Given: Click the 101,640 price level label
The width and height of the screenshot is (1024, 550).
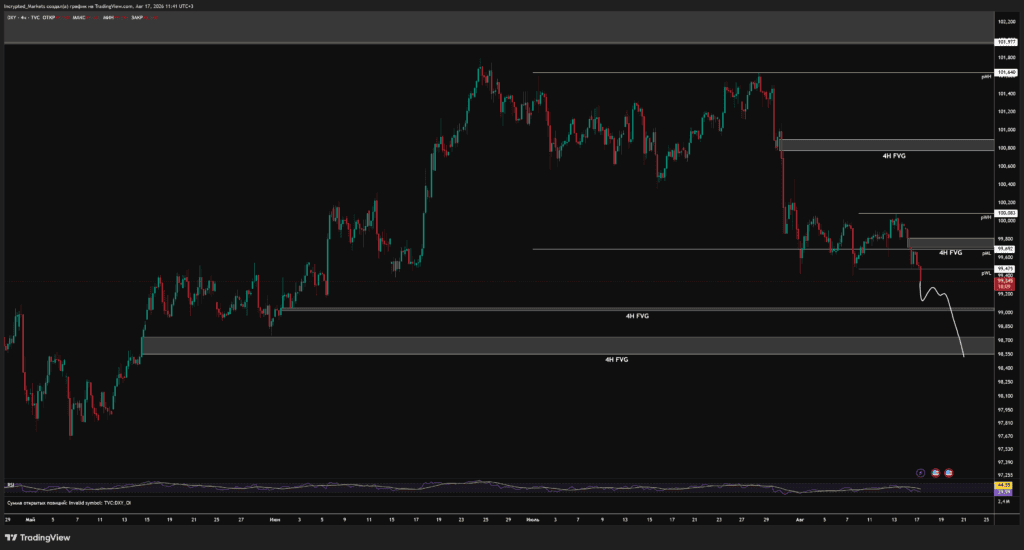Looking at the screenshot, I should (1006, 73).
